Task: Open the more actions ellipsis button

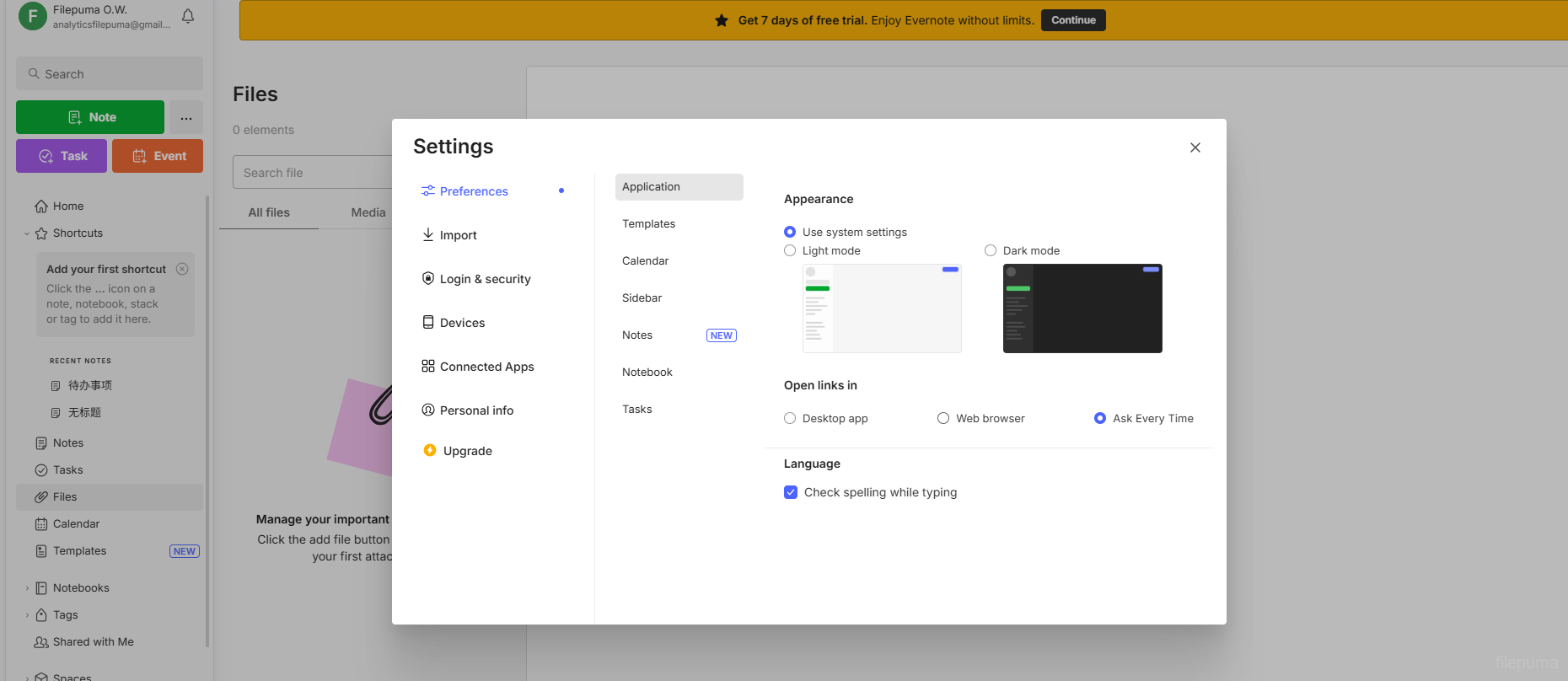Action: [186, 117]
